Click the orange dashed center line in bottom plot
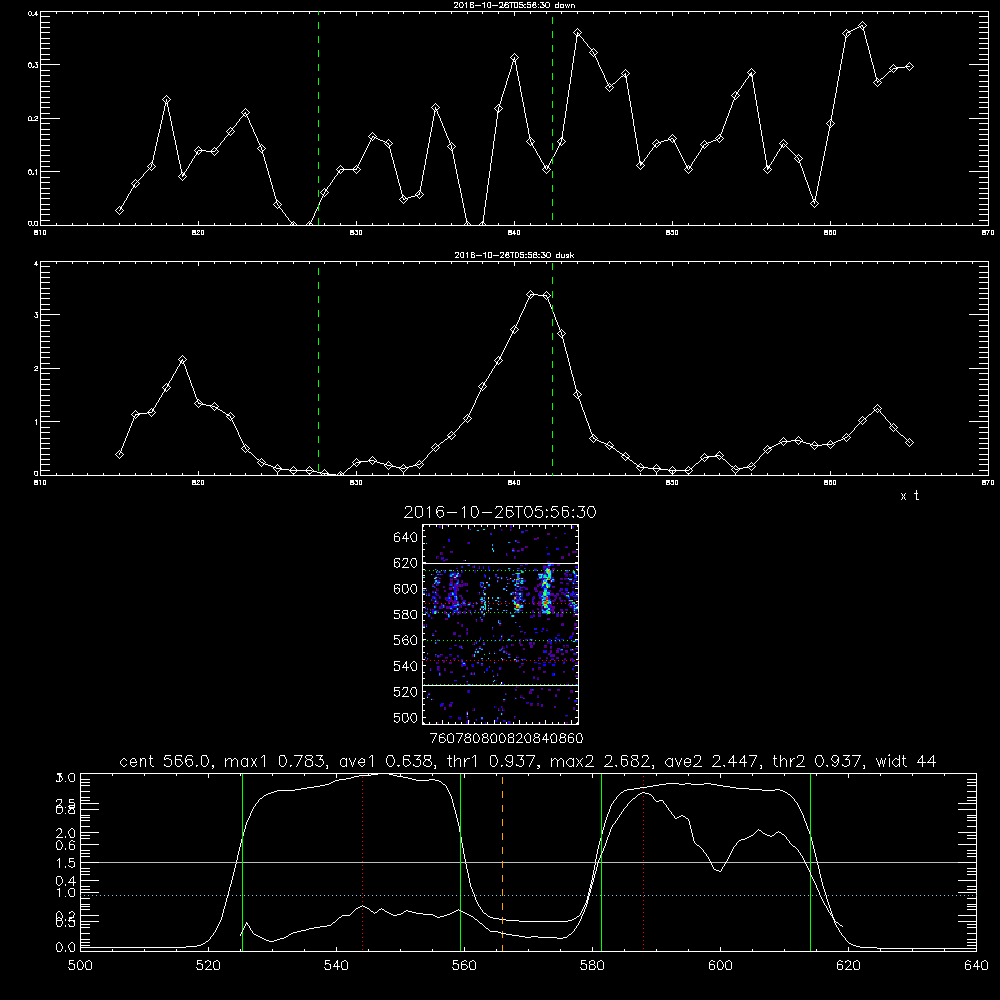This screenshot has width=1000, height=1000. (x=503, y=861)
